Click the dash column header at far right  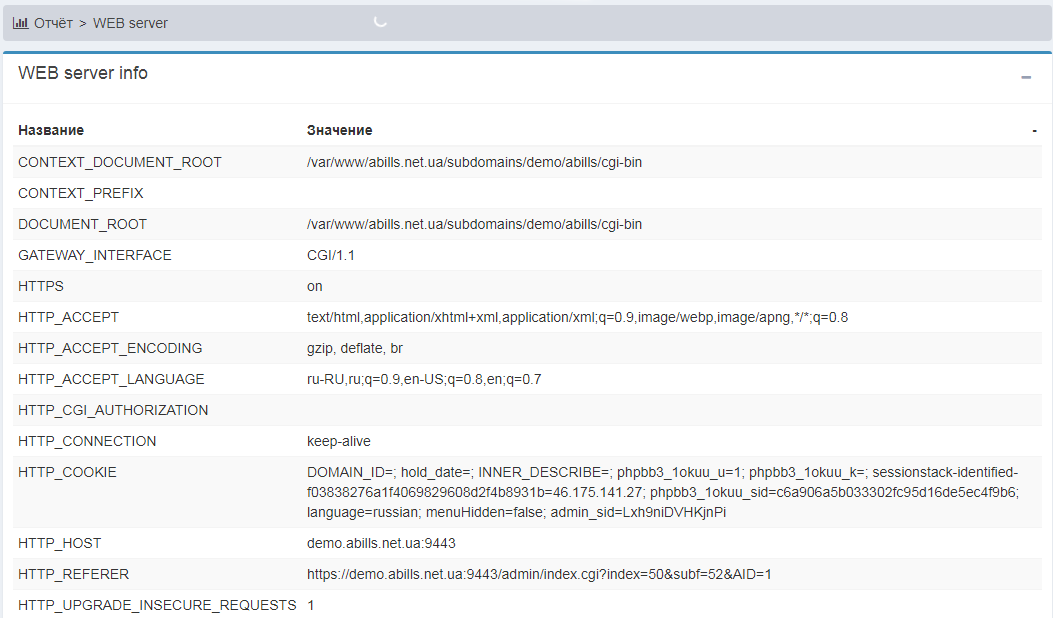(x=1034, y=130)
